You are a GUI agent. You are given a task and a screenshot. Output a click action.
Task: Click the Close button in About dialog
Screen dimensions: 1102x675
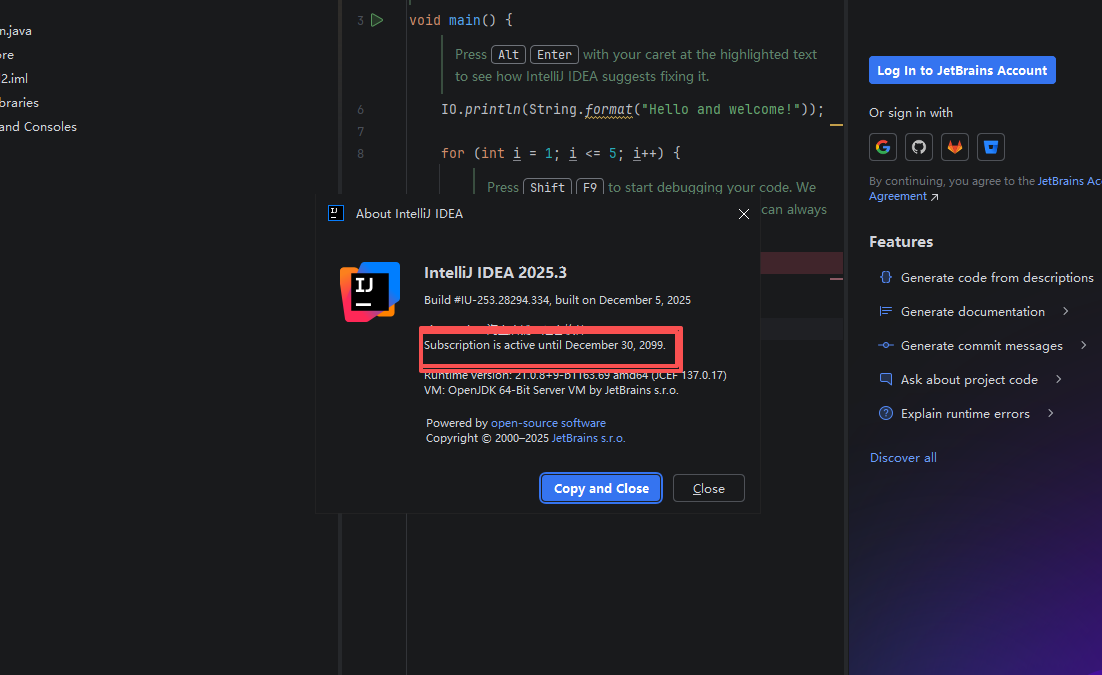[708, 488]
